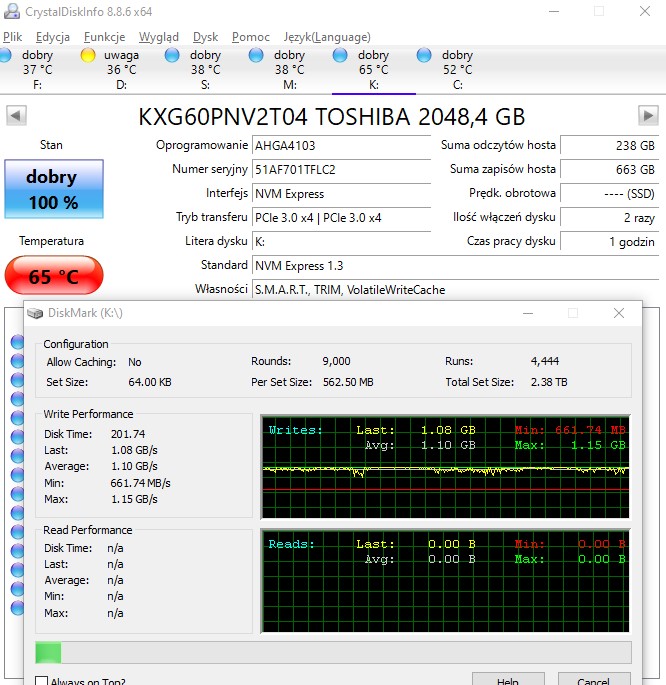Viewport: 666px width, 685px height.
Task: Go to previous disk with left arrow
Action: pyautogui.click(x=16, y=116)
